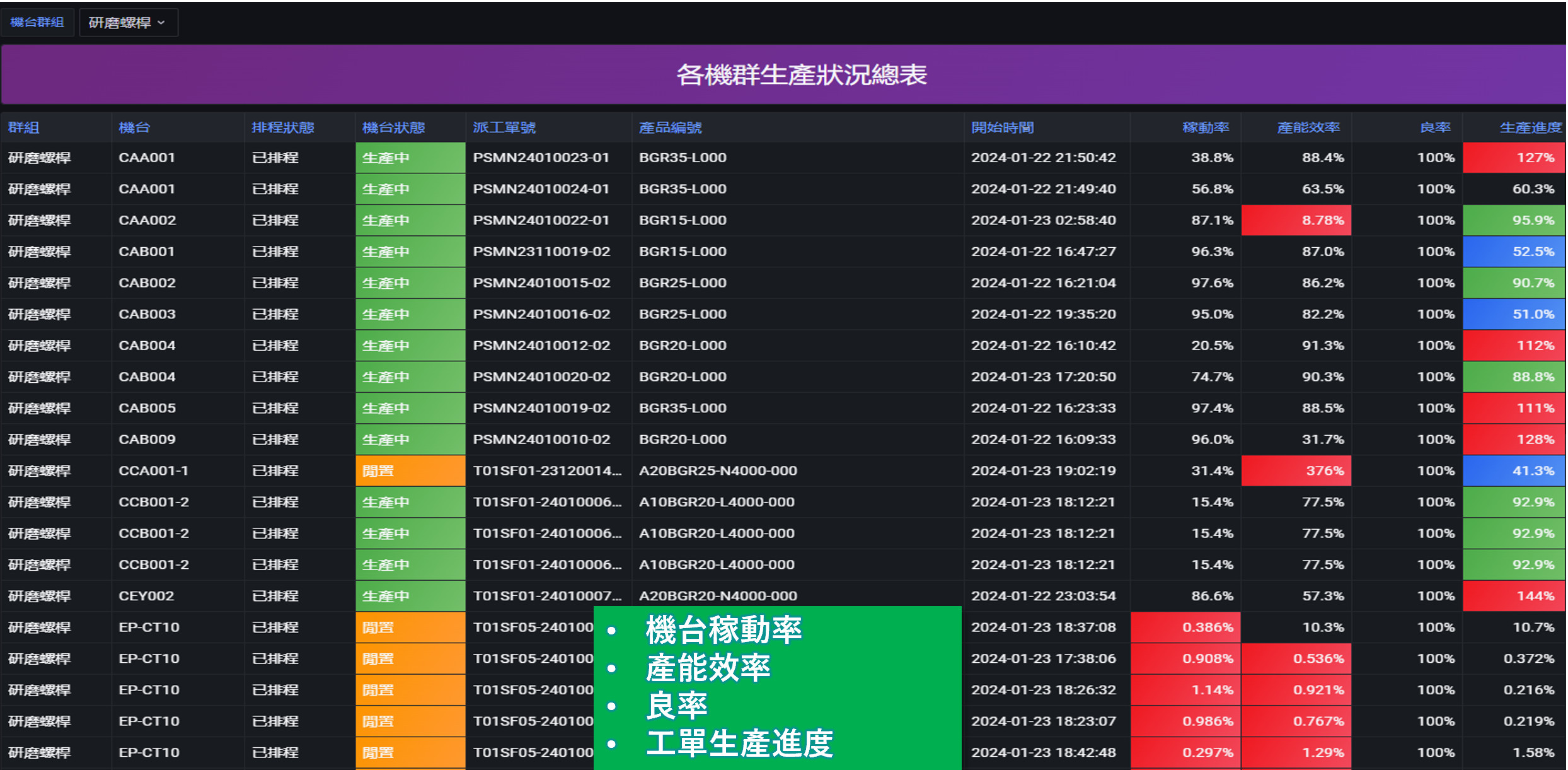The height and width of the screenshot is (770, 1568).
Task: Sort table by 群組 column header
Action: point(24,127)
